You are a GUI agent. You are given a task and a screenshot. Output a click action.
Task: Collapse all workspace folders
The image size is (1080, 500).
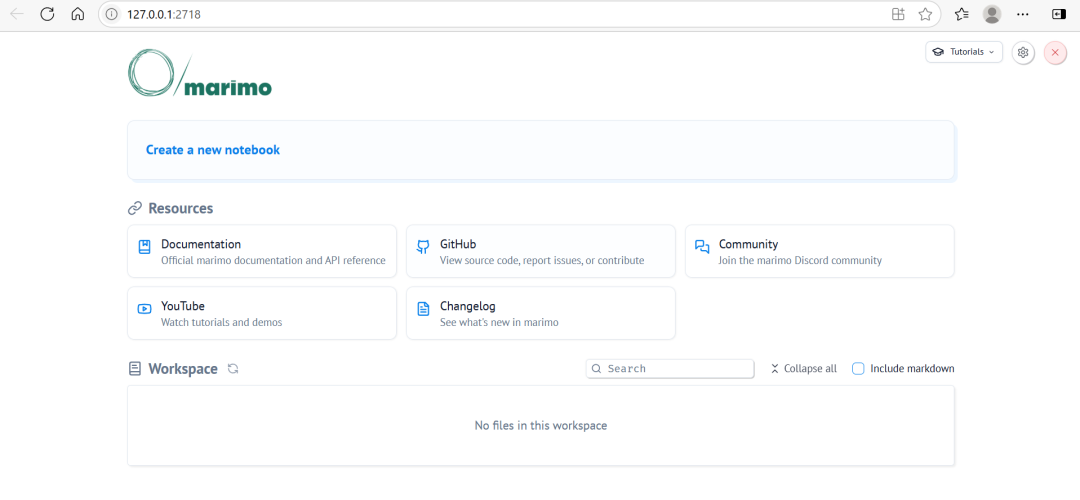tap(803, 369)
